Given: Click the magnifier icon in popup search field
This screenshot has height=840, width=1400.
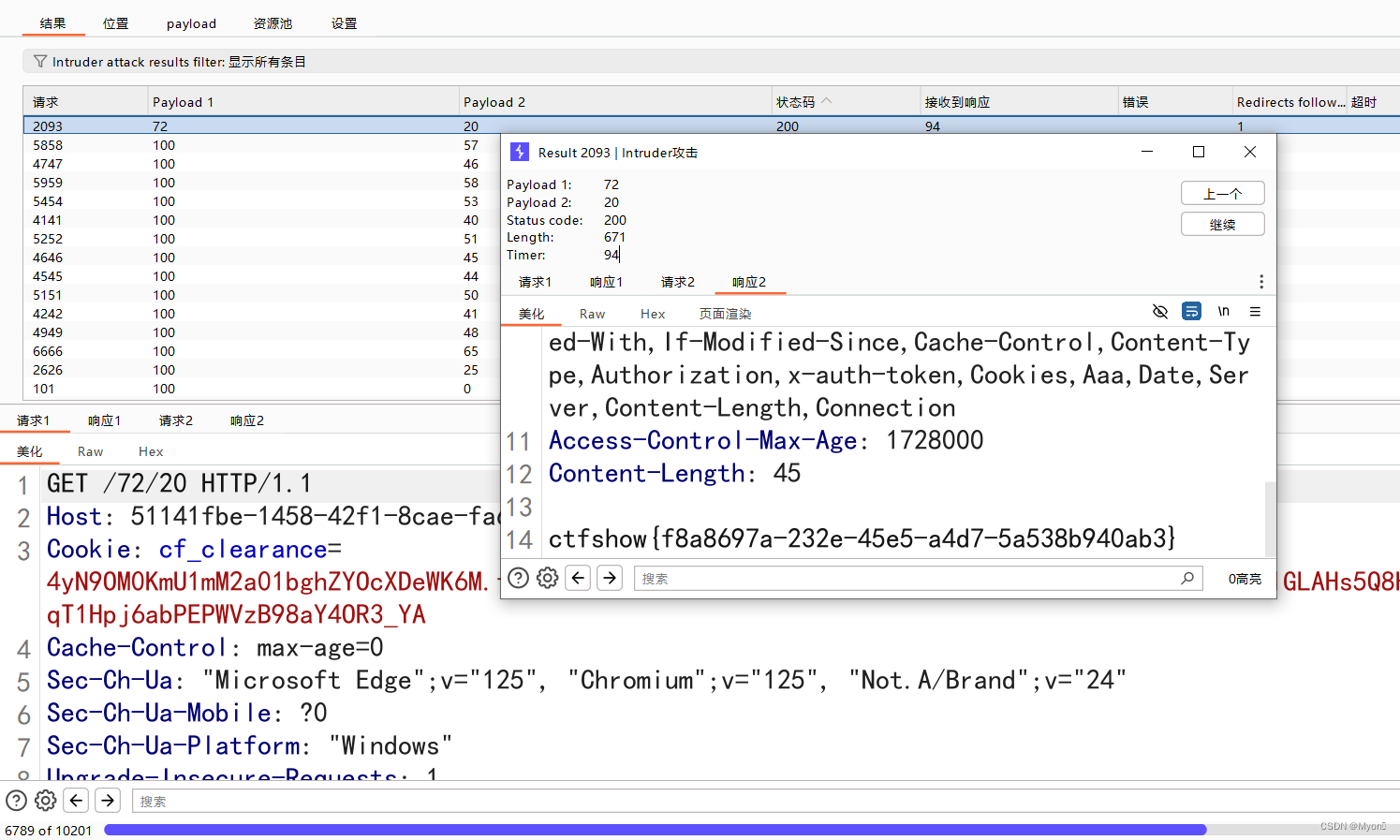Looking at the screenshot, I should click(1187, 578).
